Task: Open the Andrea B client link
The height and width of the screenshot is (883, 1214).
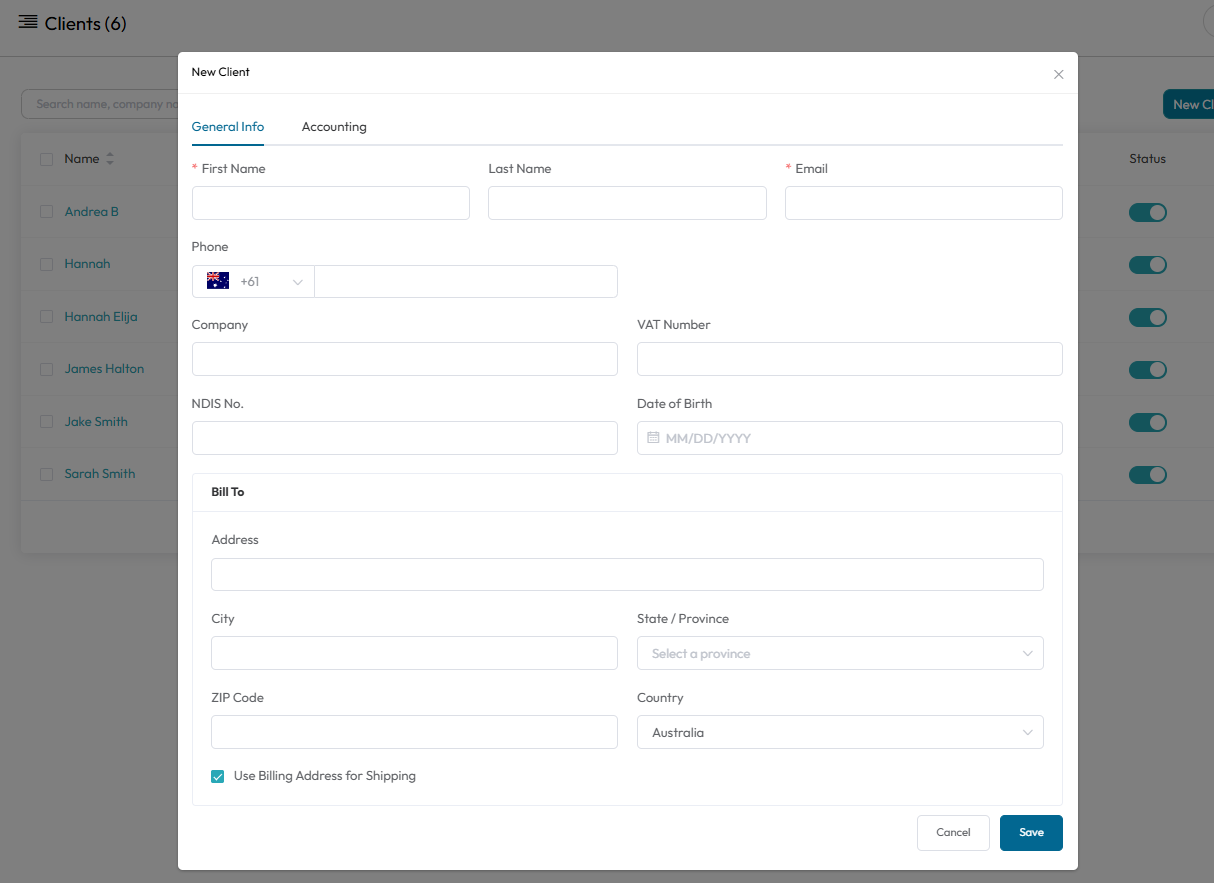Action: pos(92,211)
